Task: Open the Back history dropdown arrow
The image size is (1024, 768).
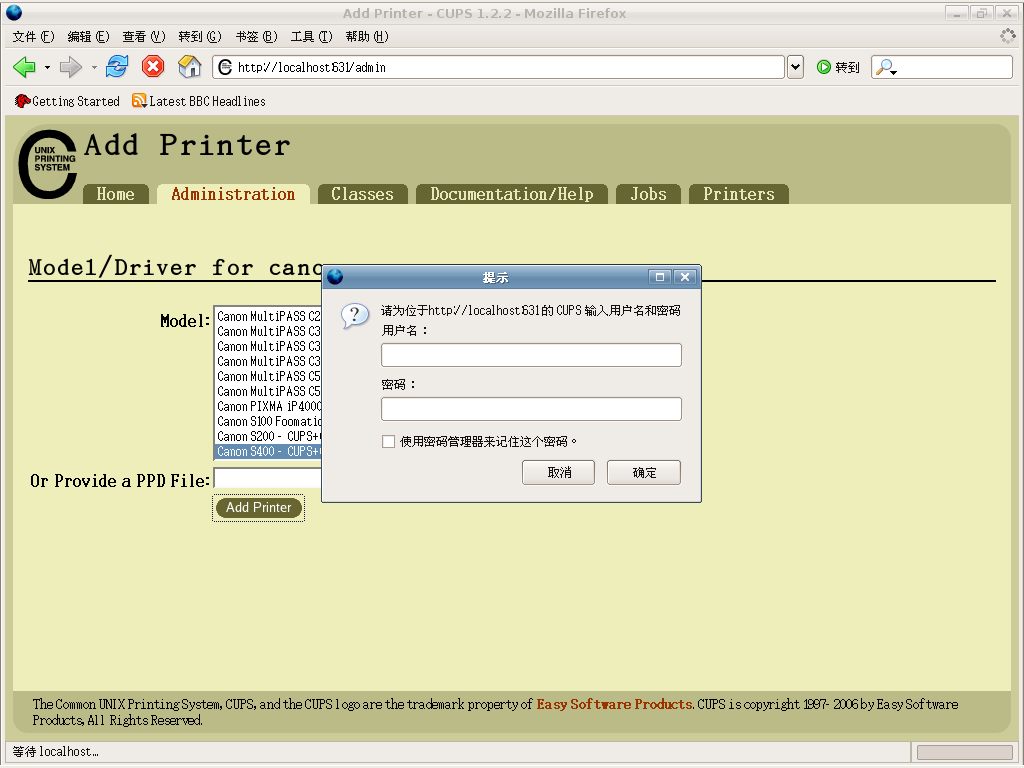Action: click(47, 67)
